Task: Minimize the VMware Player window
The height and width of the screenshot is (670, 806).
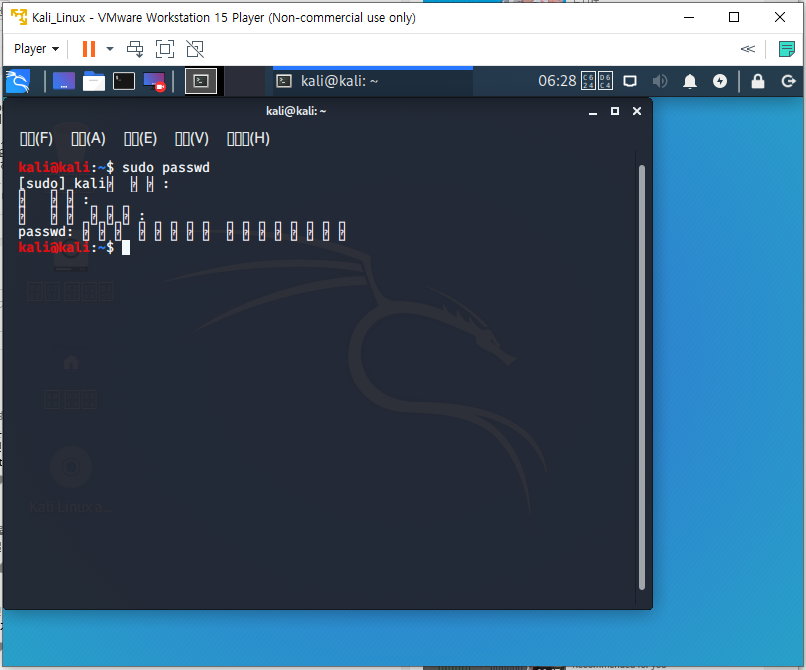Action: pos(689,17)
